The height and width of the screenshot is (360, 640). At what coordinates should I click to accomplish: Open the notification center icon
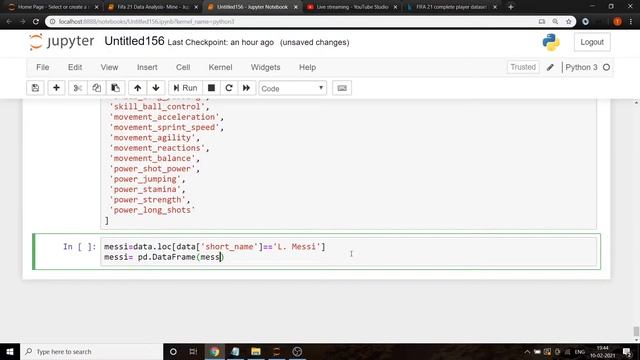tap(627, 351)
